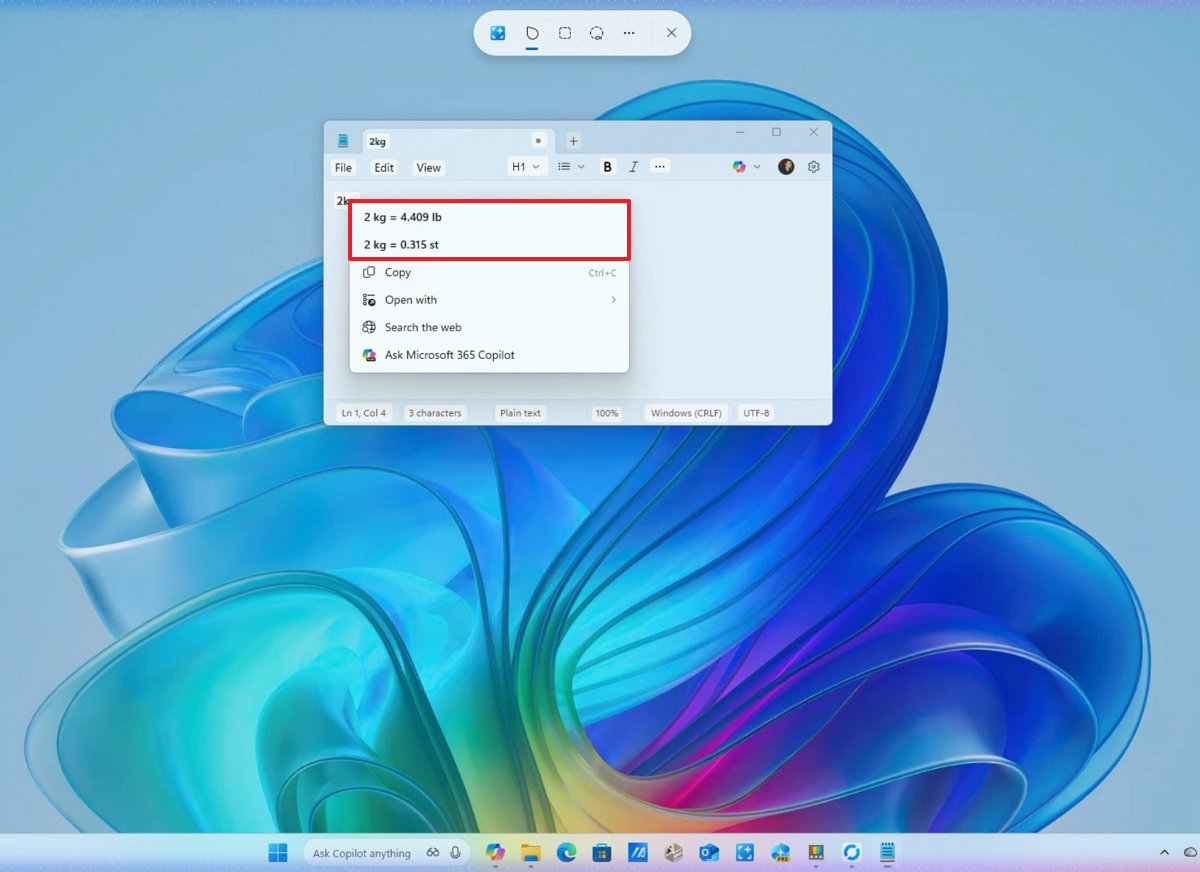
Task: Expand the H1 heading dropdown
Action: coord(526,167)
